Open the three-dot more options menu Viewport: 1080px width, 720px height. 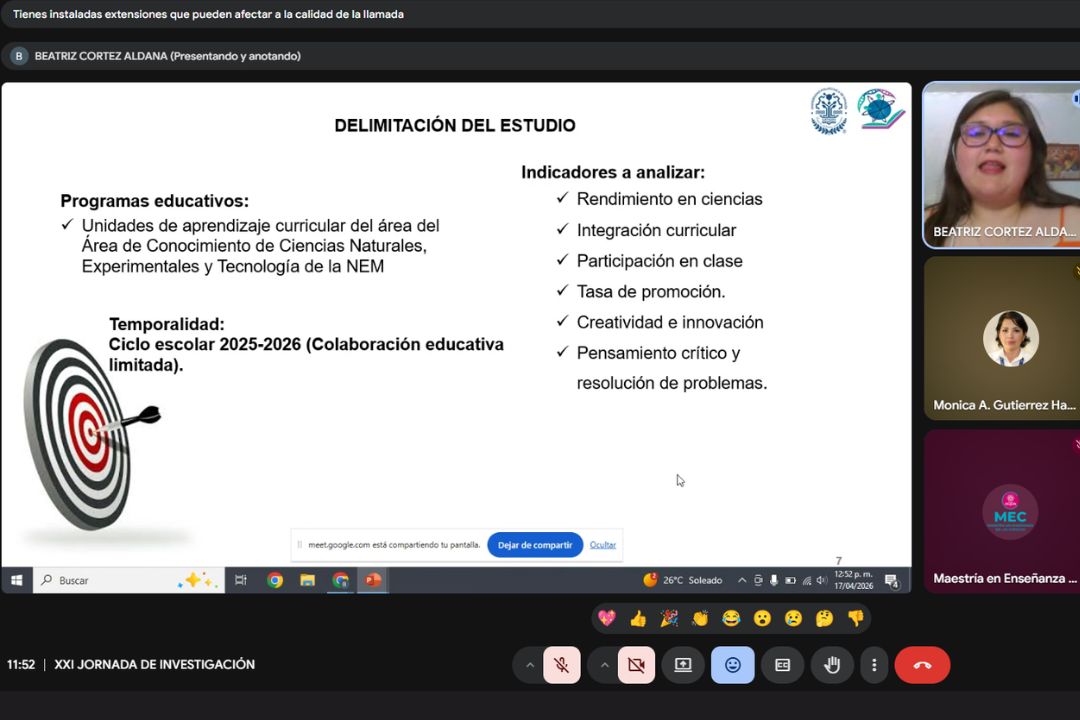(874, 665)
